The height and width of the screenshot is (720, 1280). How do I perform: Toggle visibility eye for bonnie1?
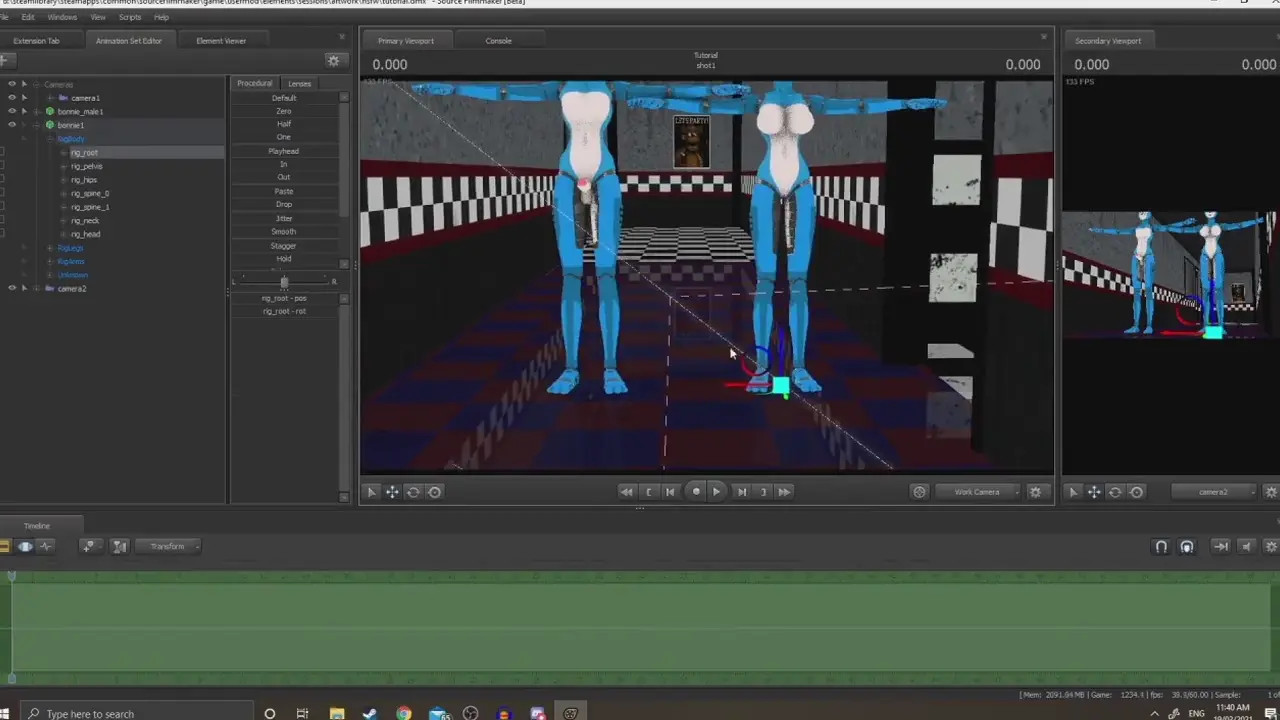coord(12,125)
